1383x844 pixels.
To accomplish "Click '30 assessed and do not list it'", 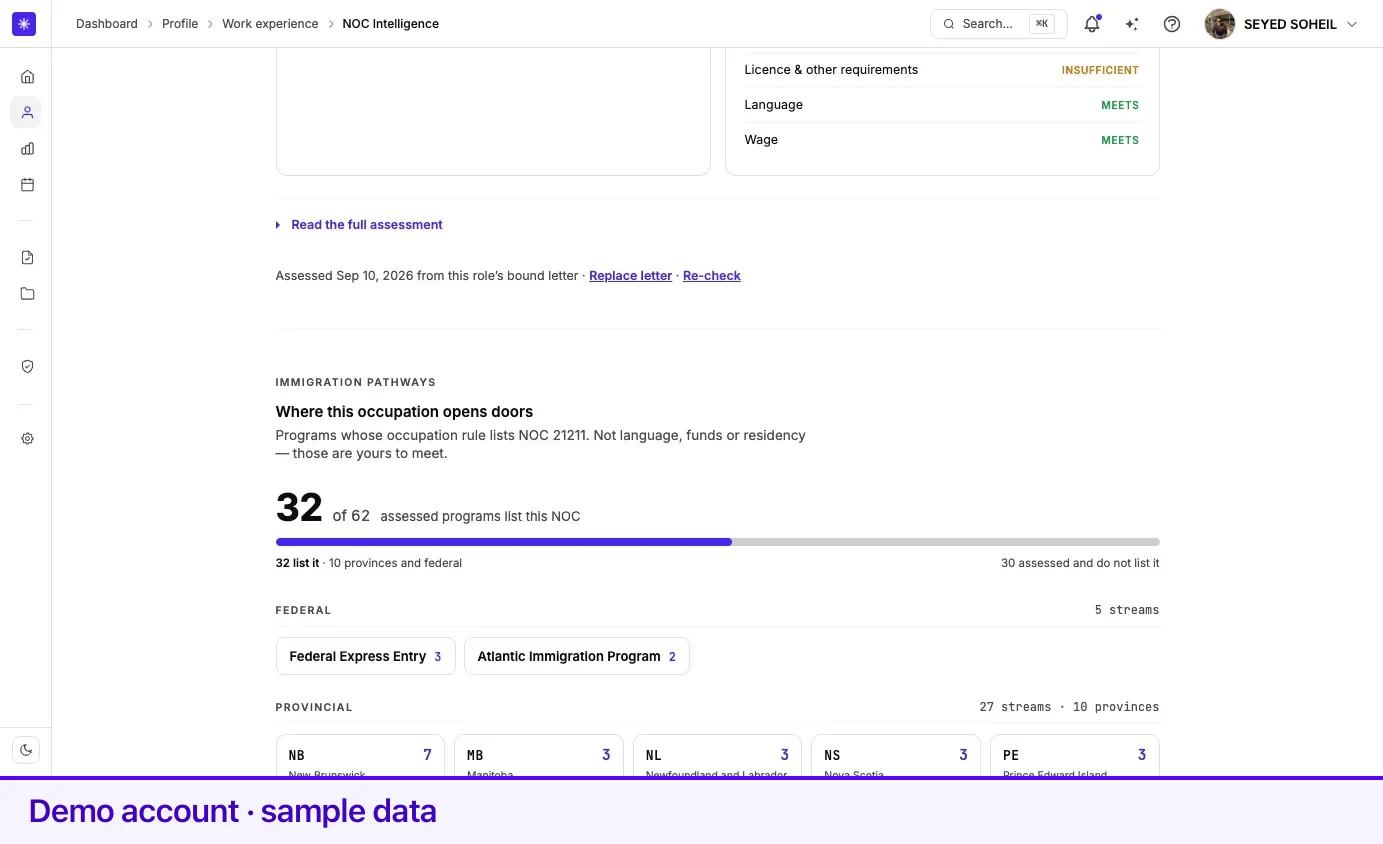I will (x=1080, y=563).
